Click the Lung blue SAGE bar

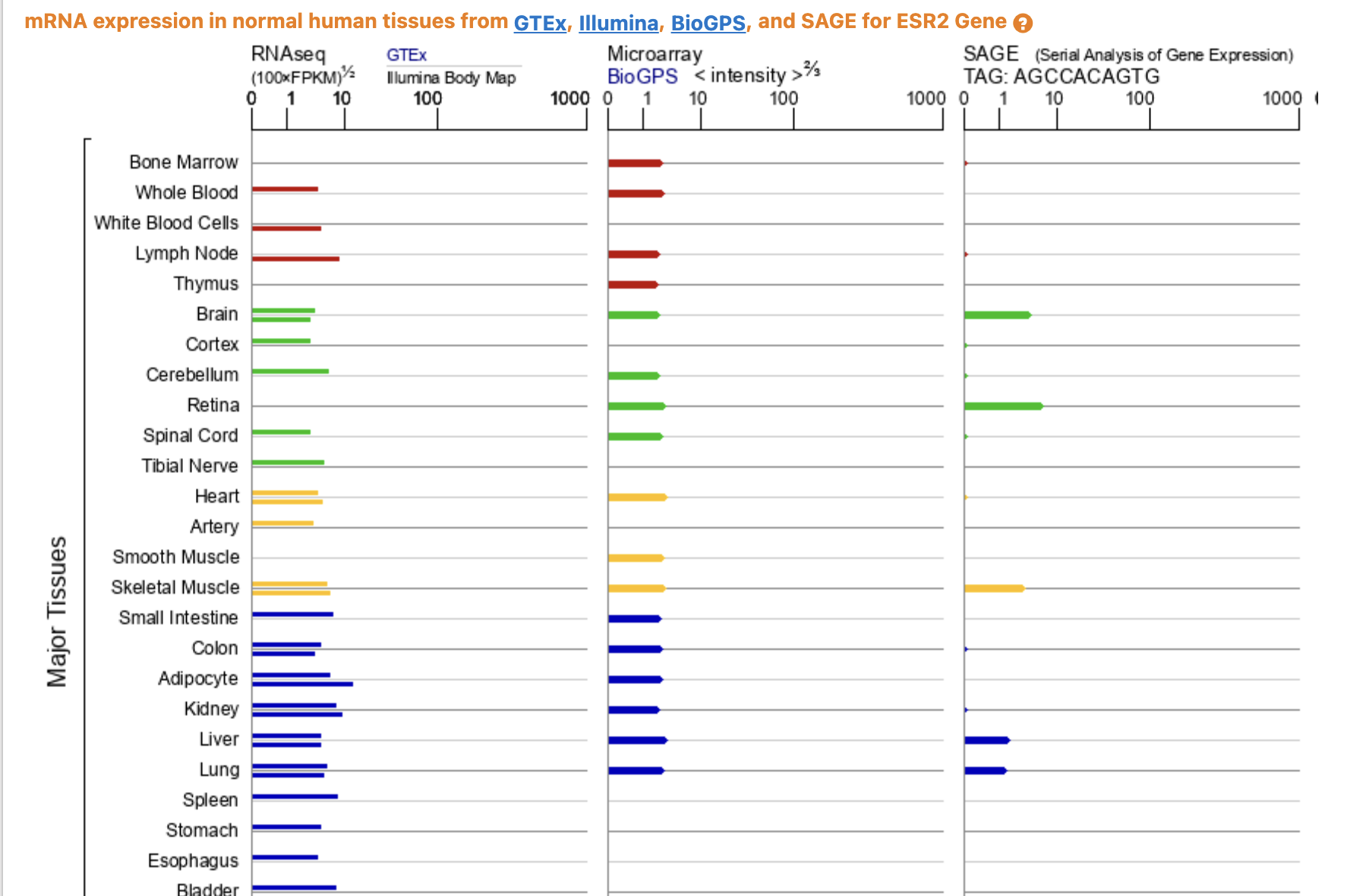986,771
